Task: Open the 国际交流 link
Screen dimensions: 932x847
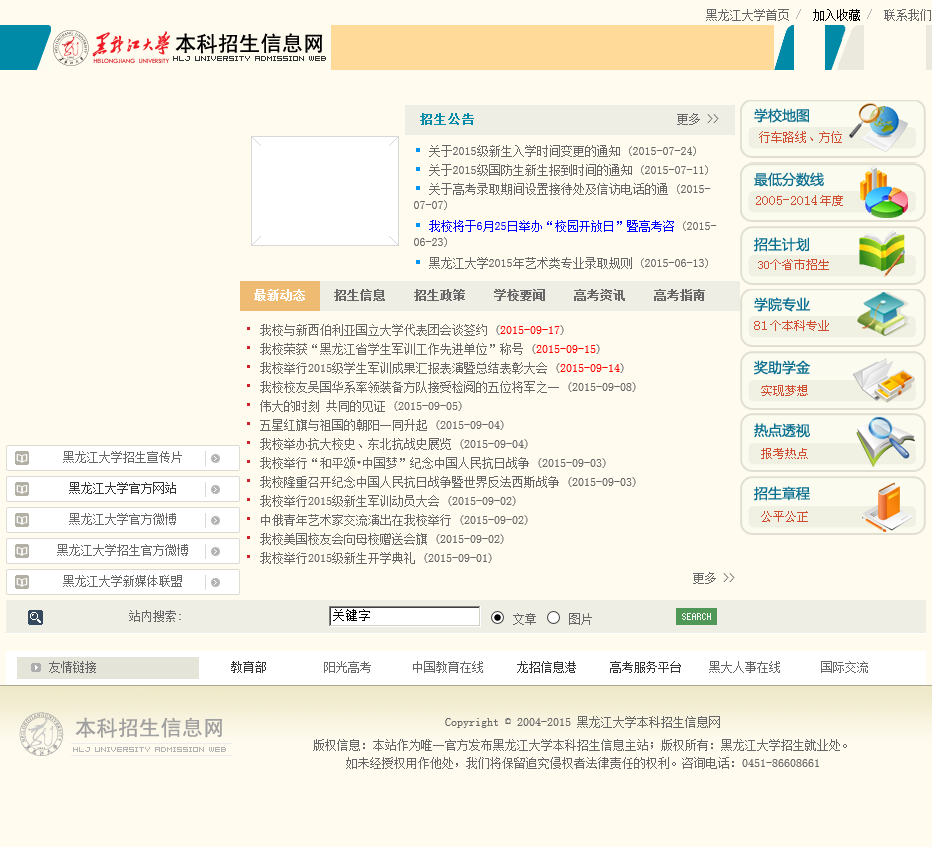Action: point(844,667)
